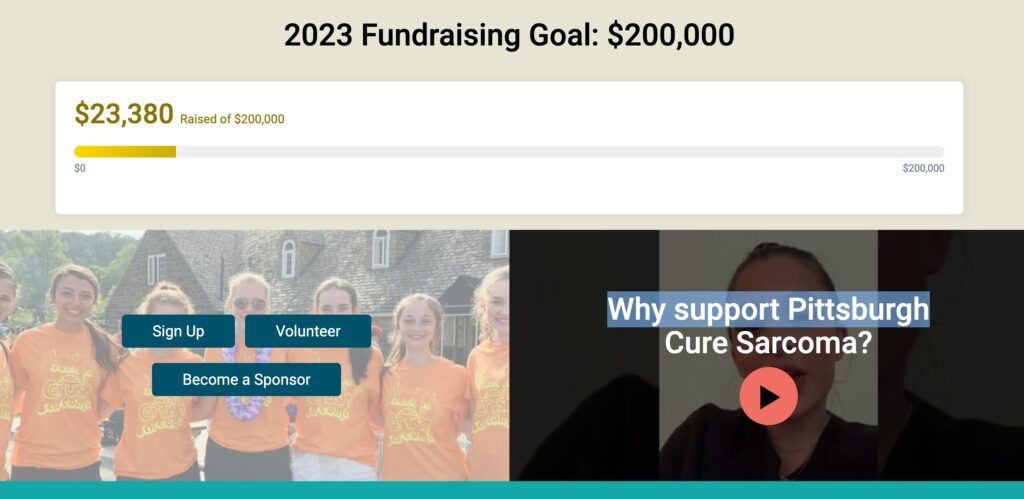Screen dimensions: 1024x499
Task: Click the yellow filled progress bar portion
Action: tap(125, 152)
